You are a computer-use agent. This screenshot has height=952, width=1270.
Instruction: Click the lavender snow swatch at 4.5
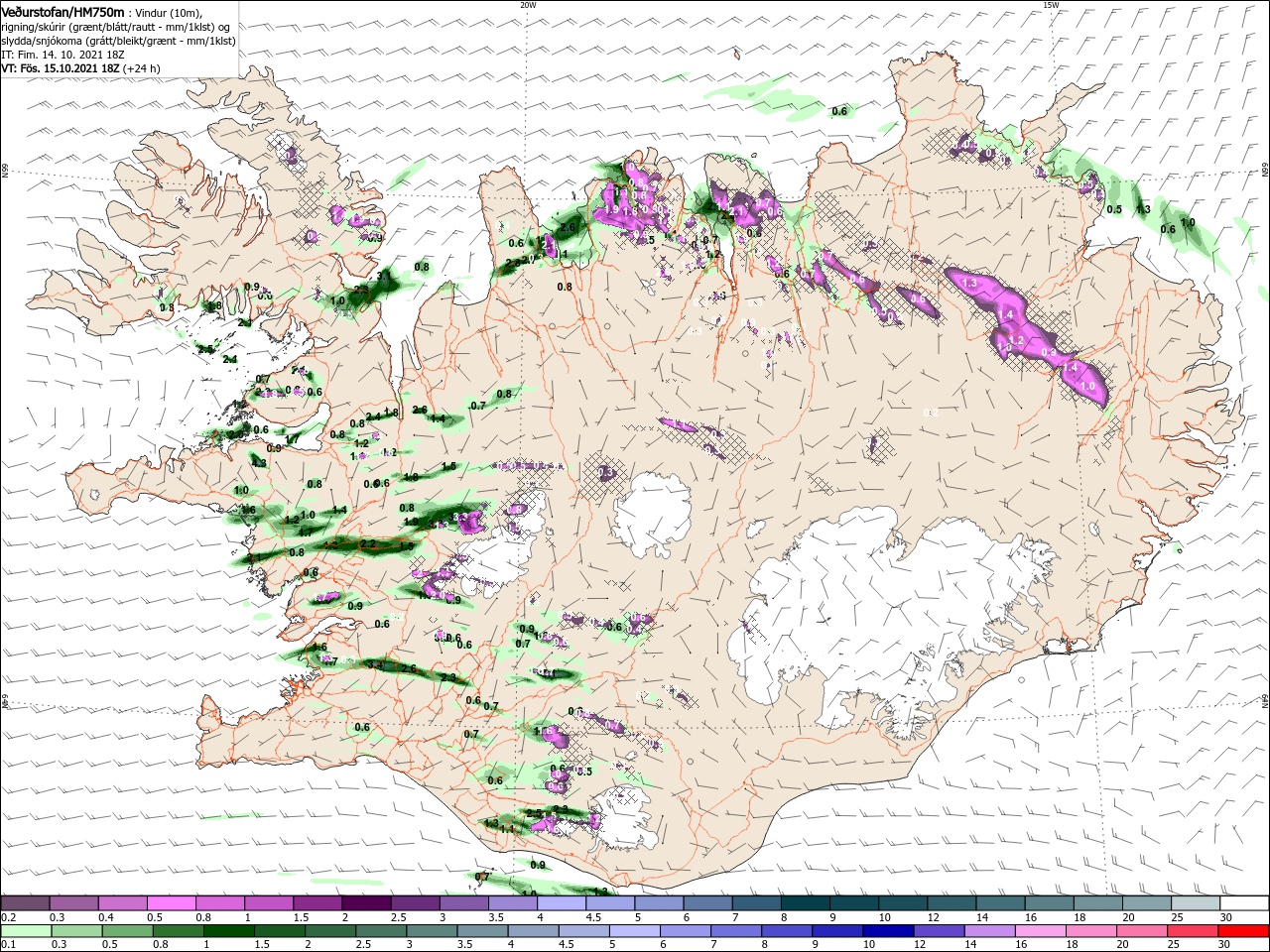tap(610, 903)
